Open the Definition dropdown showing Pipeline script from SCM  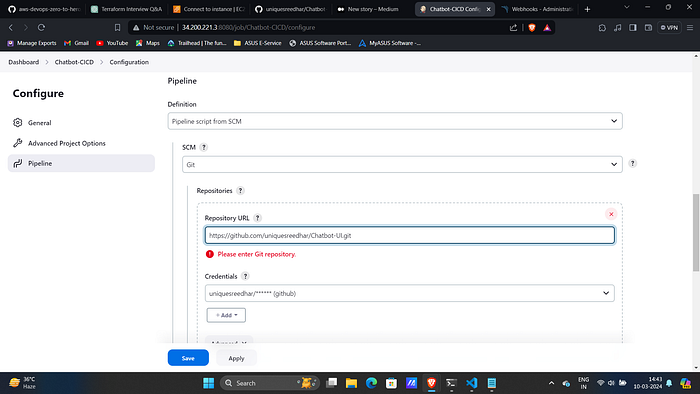(x=395, y=121)
